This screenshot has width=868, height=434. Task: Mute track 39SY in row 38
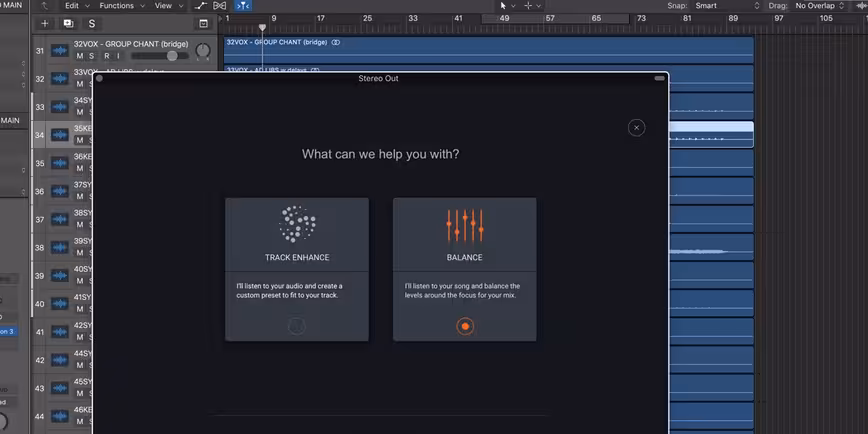[80, 253]
